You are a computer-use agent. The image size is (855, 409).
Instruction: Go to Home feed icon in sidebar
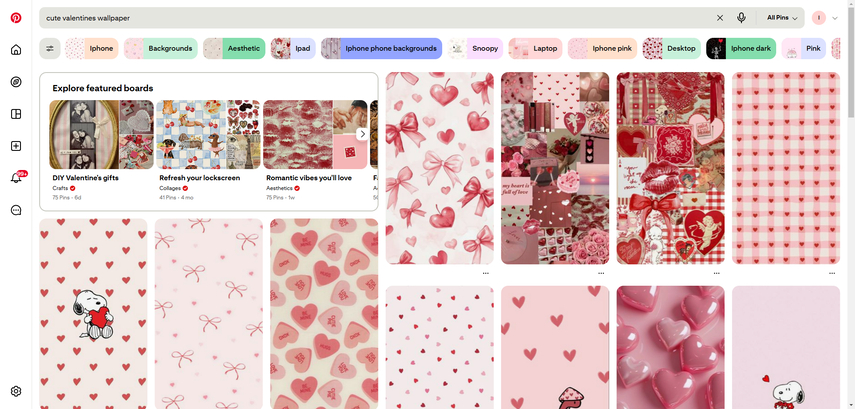(16, 50)
